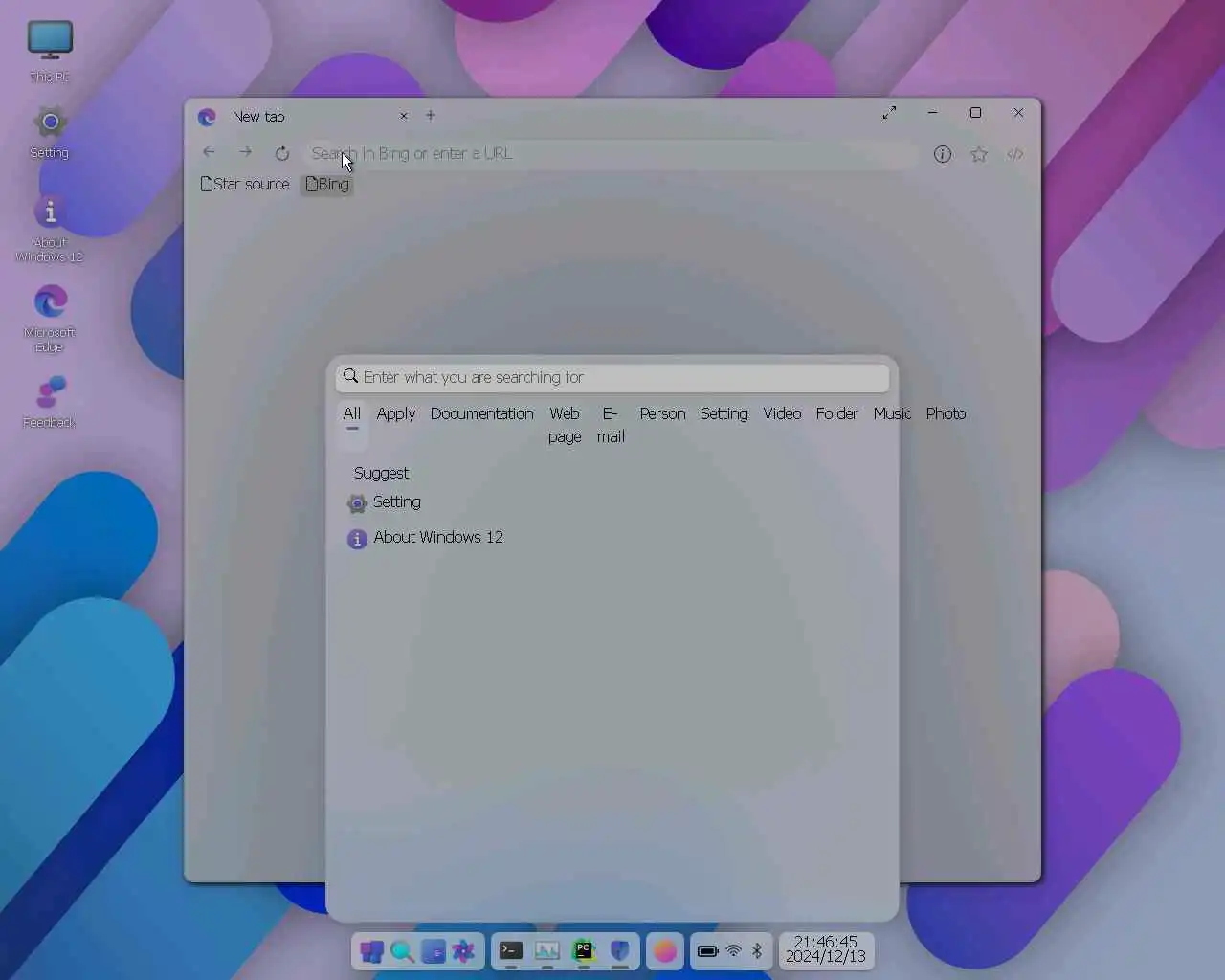Open a new browser tab
Screen dimensions: 1225x980
tap(431, 115)
